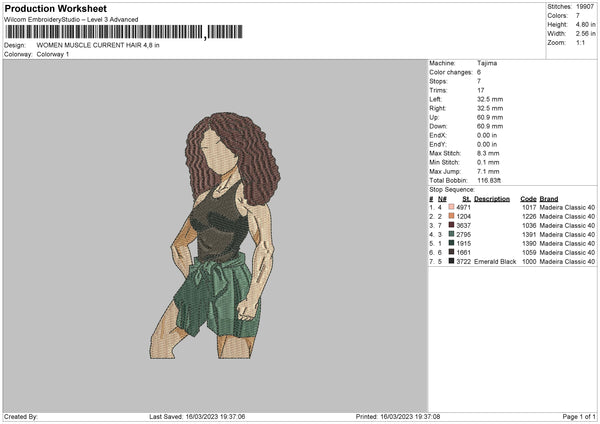Image resolution: width=600 pixels, height=424 pixels.
Task: Click the stitches count 19907
Action: 585,7
